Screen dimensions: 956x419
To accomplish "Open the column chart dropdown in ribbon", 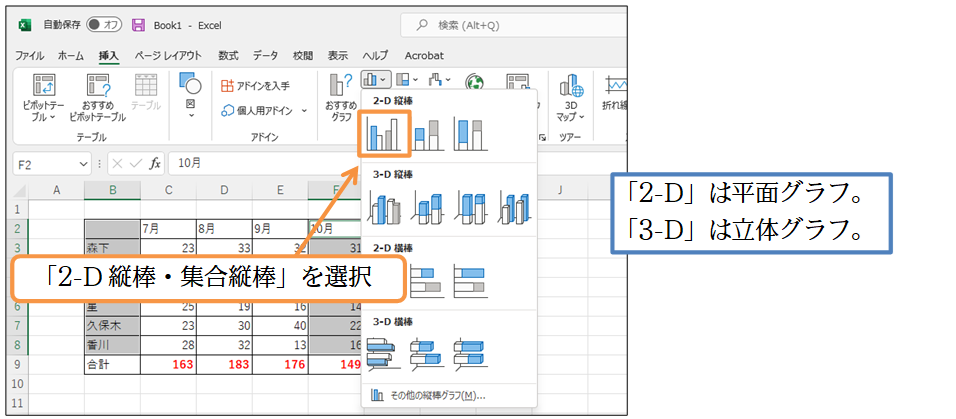I will click(373, 80).
